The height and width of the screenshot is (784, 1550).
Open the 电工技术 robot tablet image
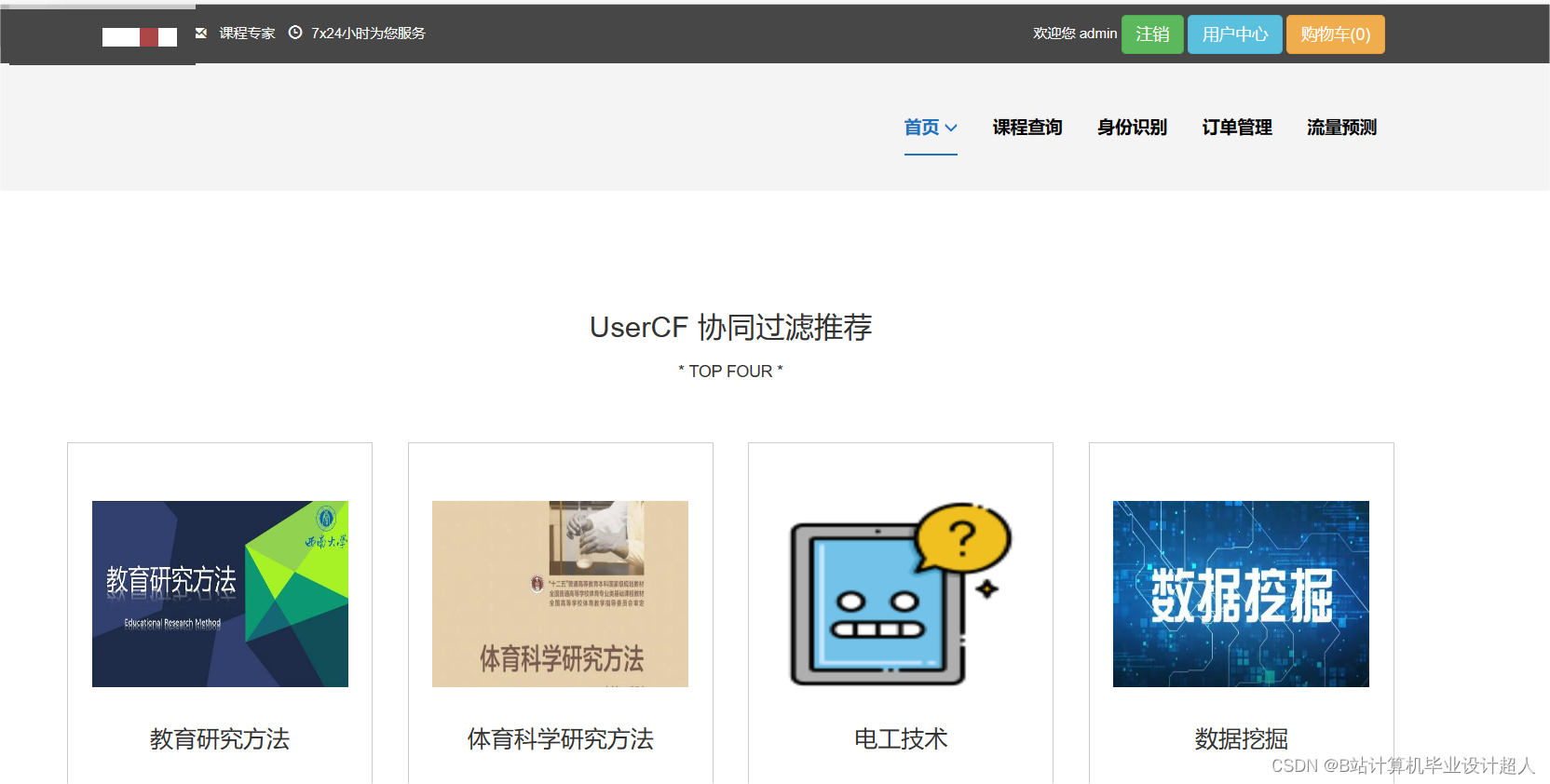[x=901, y=594]
